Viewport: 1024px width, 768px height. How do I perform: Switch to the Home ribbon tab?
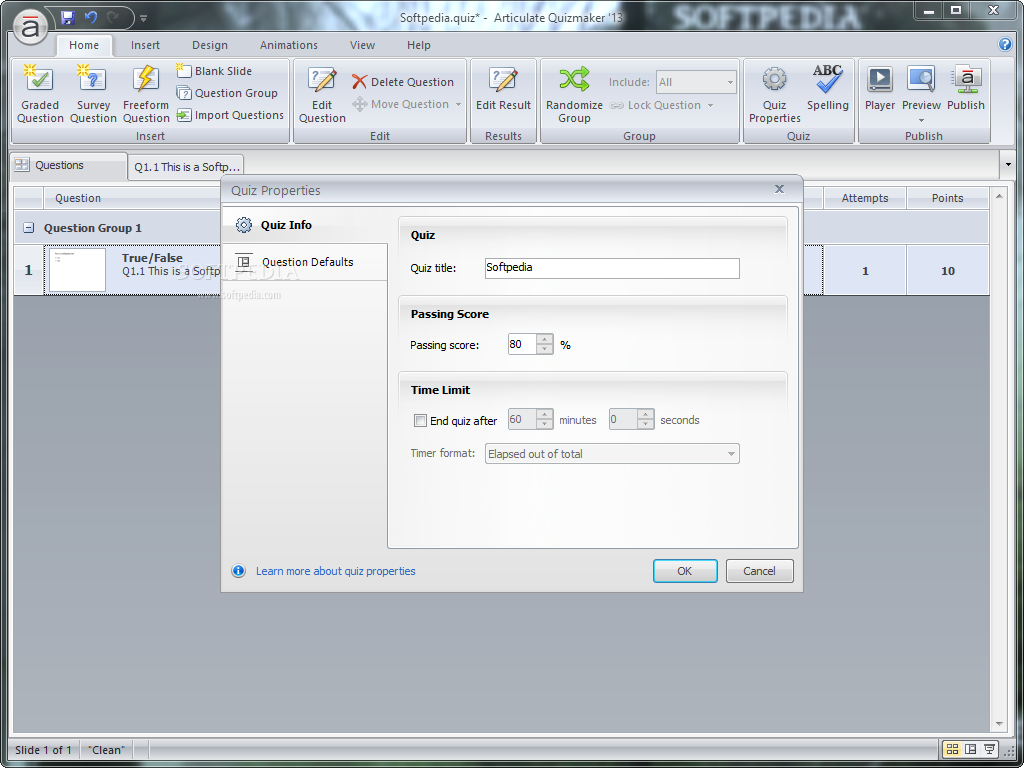(84, 45)
